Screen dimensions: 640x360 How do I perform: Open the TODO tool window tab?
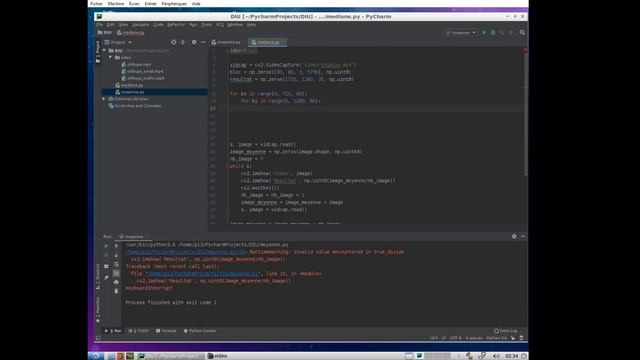[x=139, y=331]
